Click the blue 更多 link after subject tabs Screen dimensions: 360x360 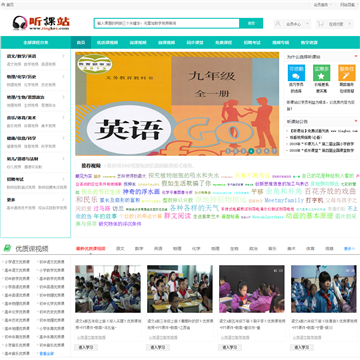coord(348,249)
